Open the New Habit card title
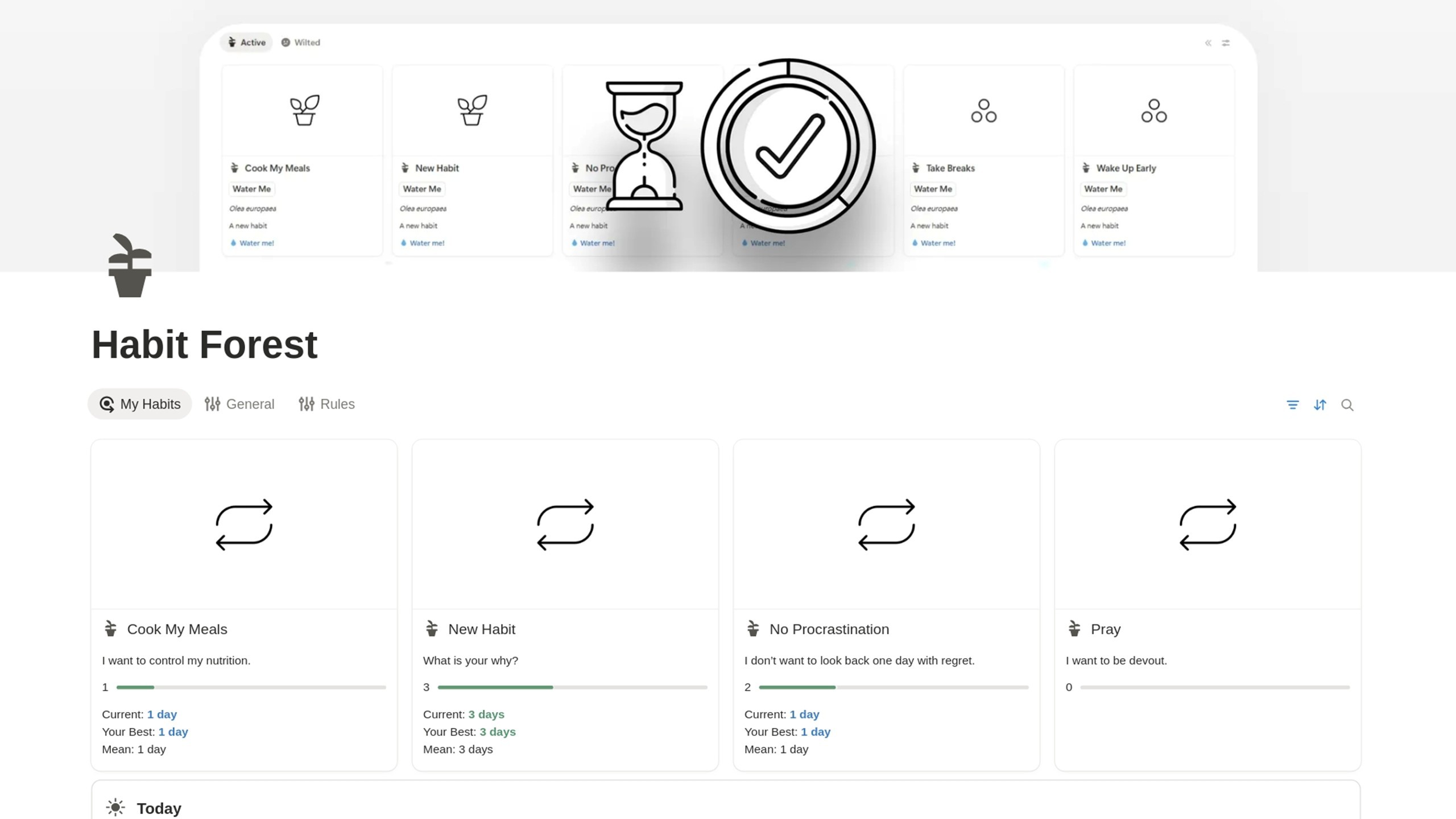Viewport: 1456px width, 819px height. pyautogui.click(x=481, y=629)
